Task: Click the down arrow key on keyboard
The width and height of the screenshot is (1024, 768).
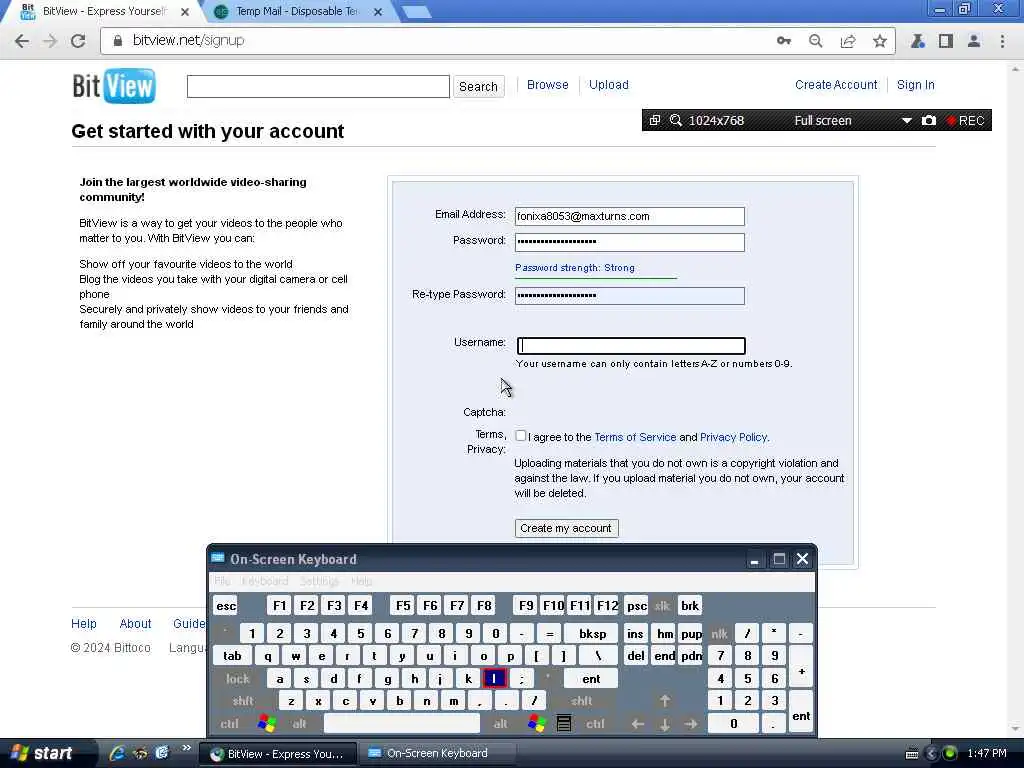Action: (665, 724)
